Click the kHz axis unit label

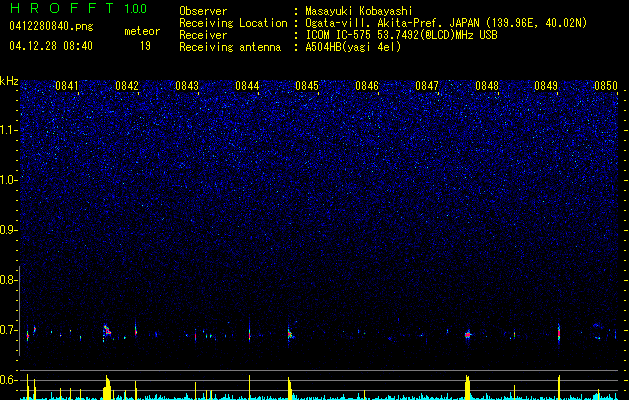click(x=9, y=81)
